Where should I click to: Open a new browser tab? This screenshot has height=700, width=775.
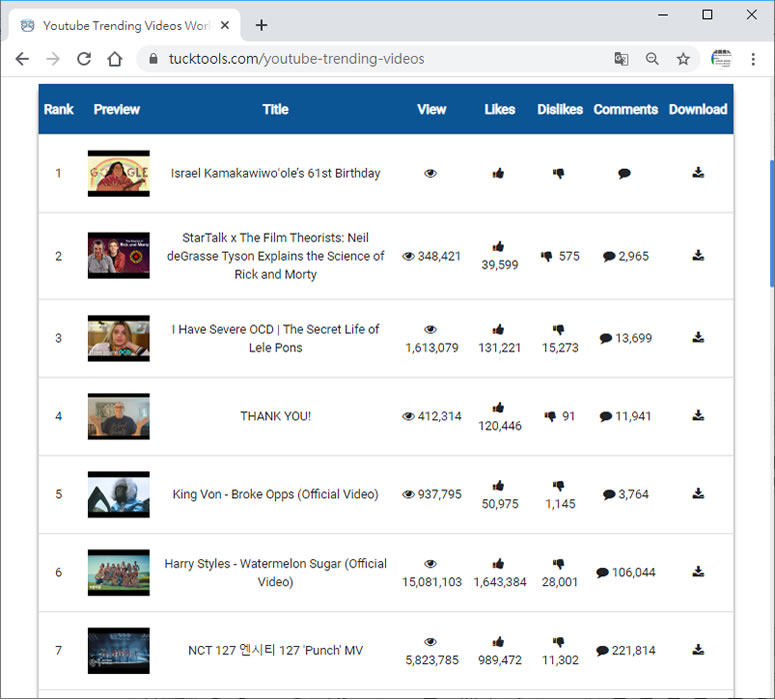[261, 25]
